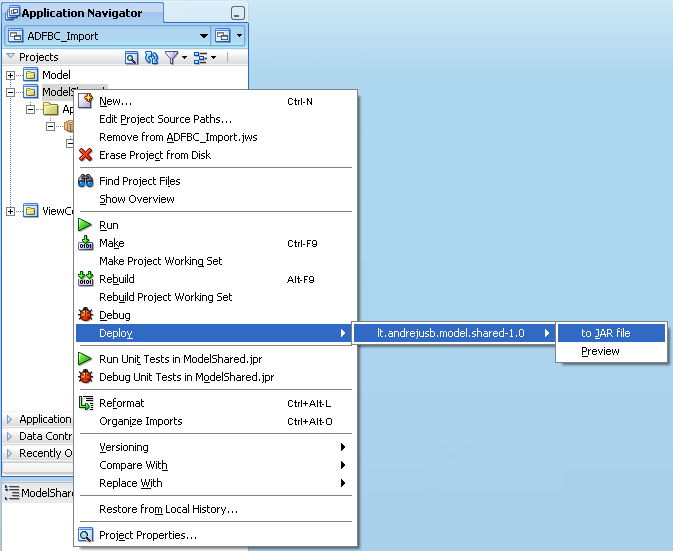Screen dimensions: 673x551
Task: Choose deploy to JAR file
Action: click(x=612, y=333)
